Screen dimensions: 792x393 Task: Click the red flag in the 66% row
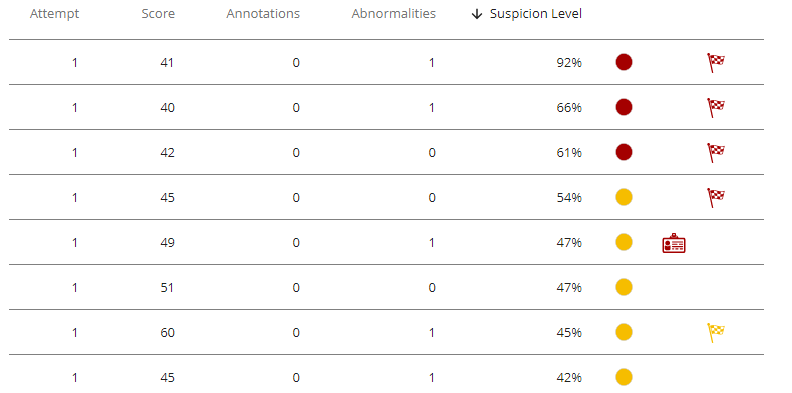[x=715, y=108]
